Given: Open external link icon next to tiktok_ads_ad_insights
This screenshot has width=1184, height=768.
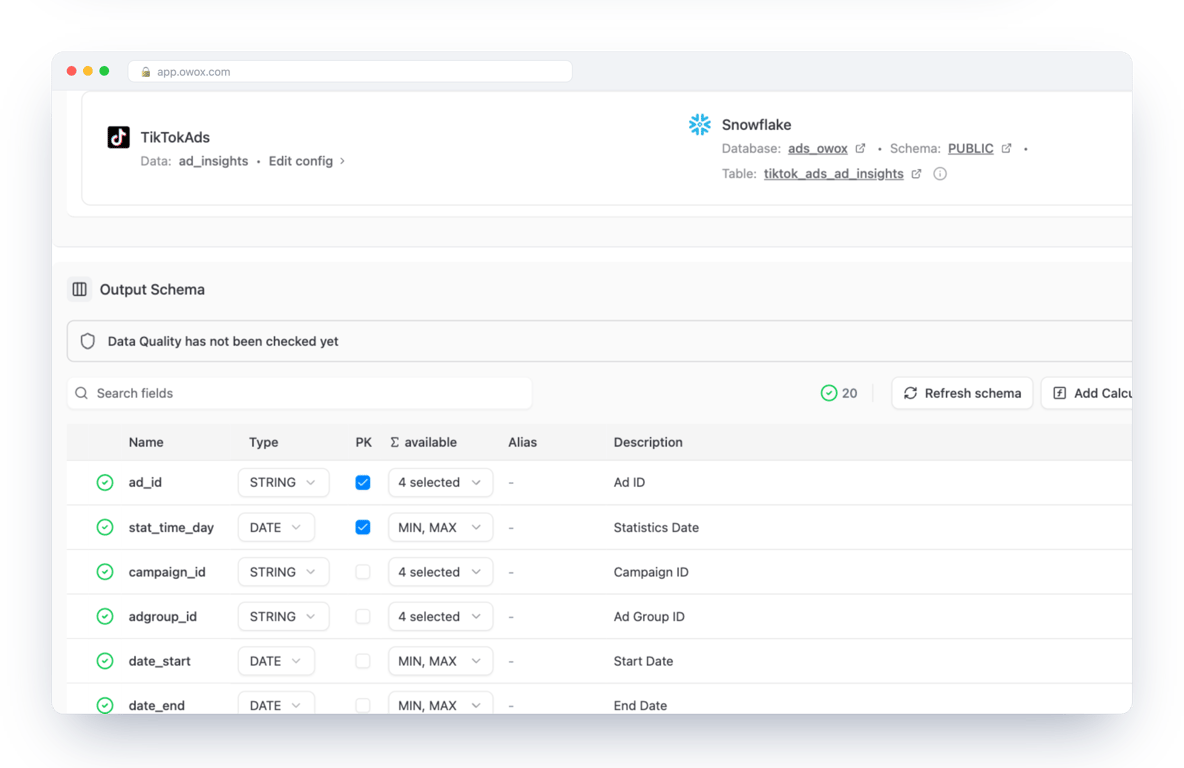Looking at the screenshot, I should (x=917, y=174).
